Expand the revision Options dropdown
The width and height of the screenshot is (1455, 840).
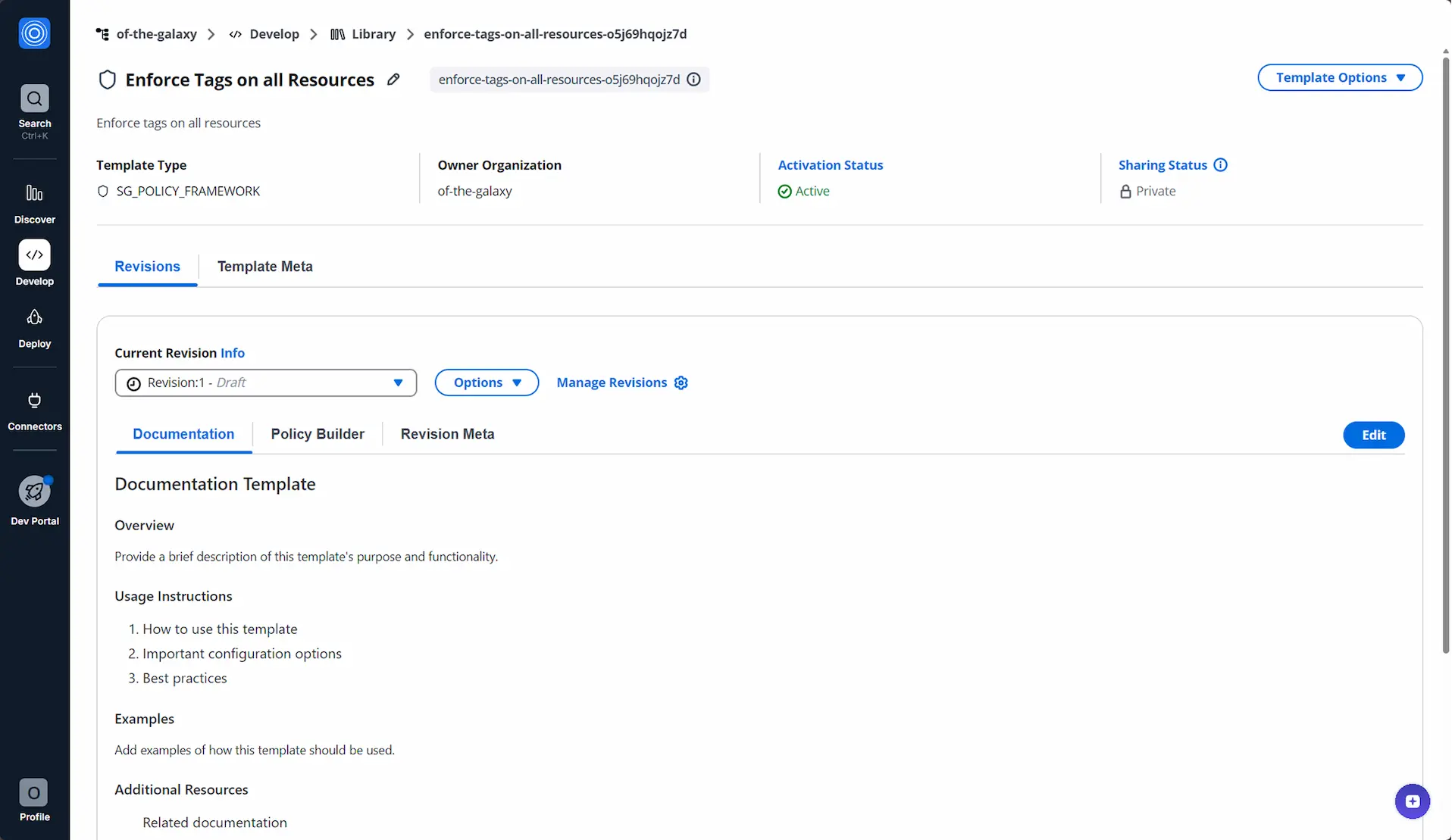click(487, 383)
